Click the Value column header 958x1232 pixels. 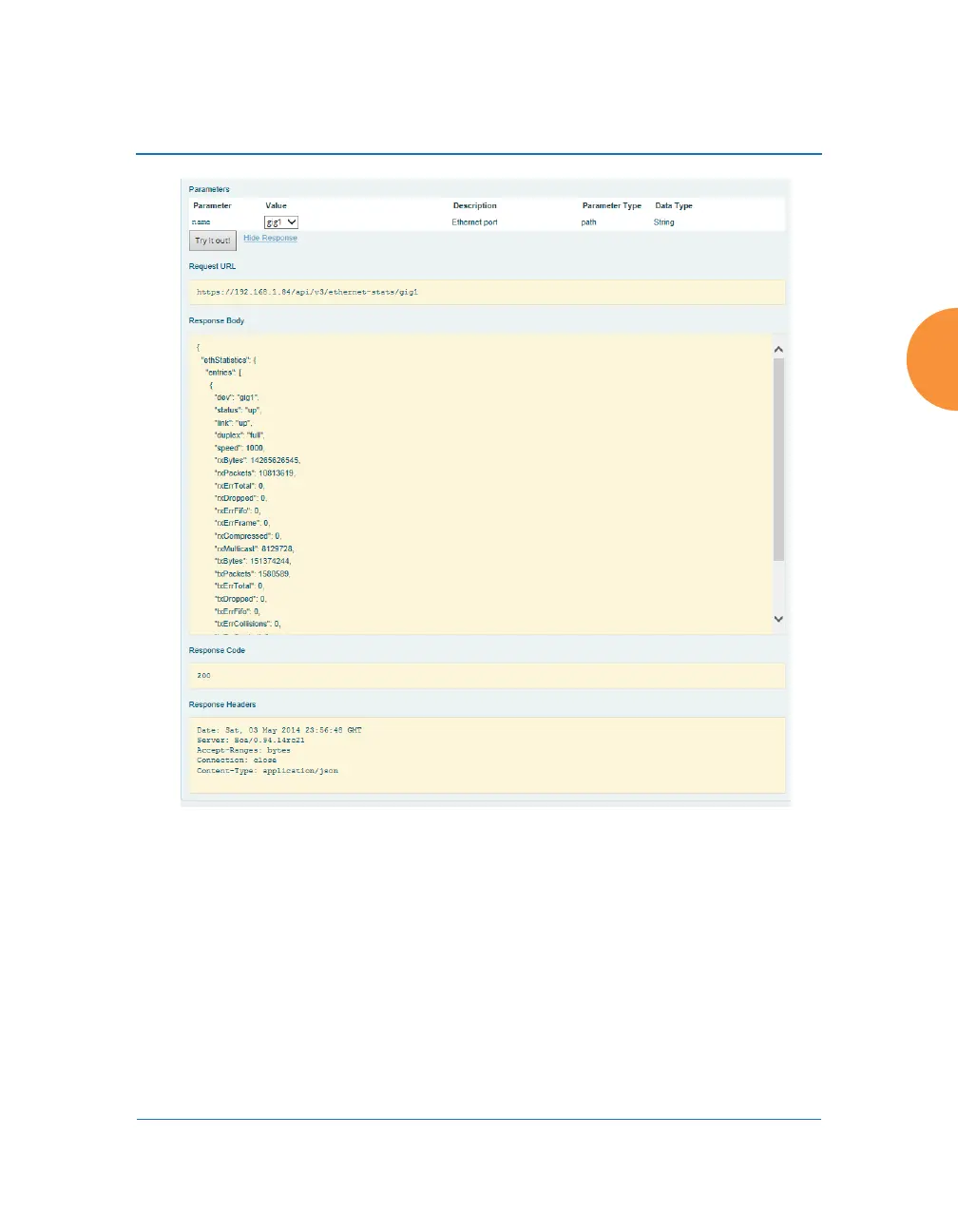pos(277,206)
